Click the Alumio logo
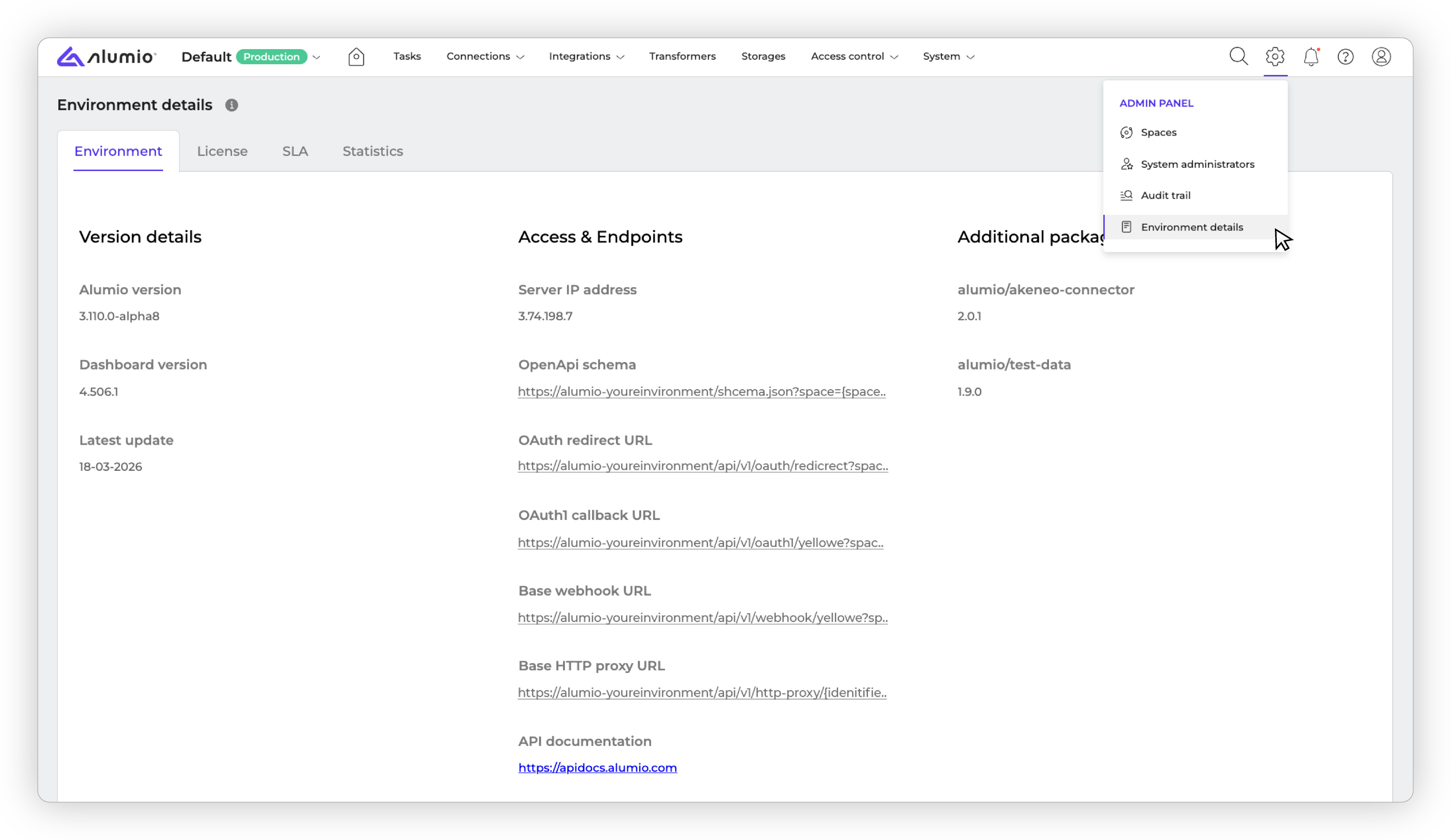This screenshot has width=1451, height=840. coord(107,56)
